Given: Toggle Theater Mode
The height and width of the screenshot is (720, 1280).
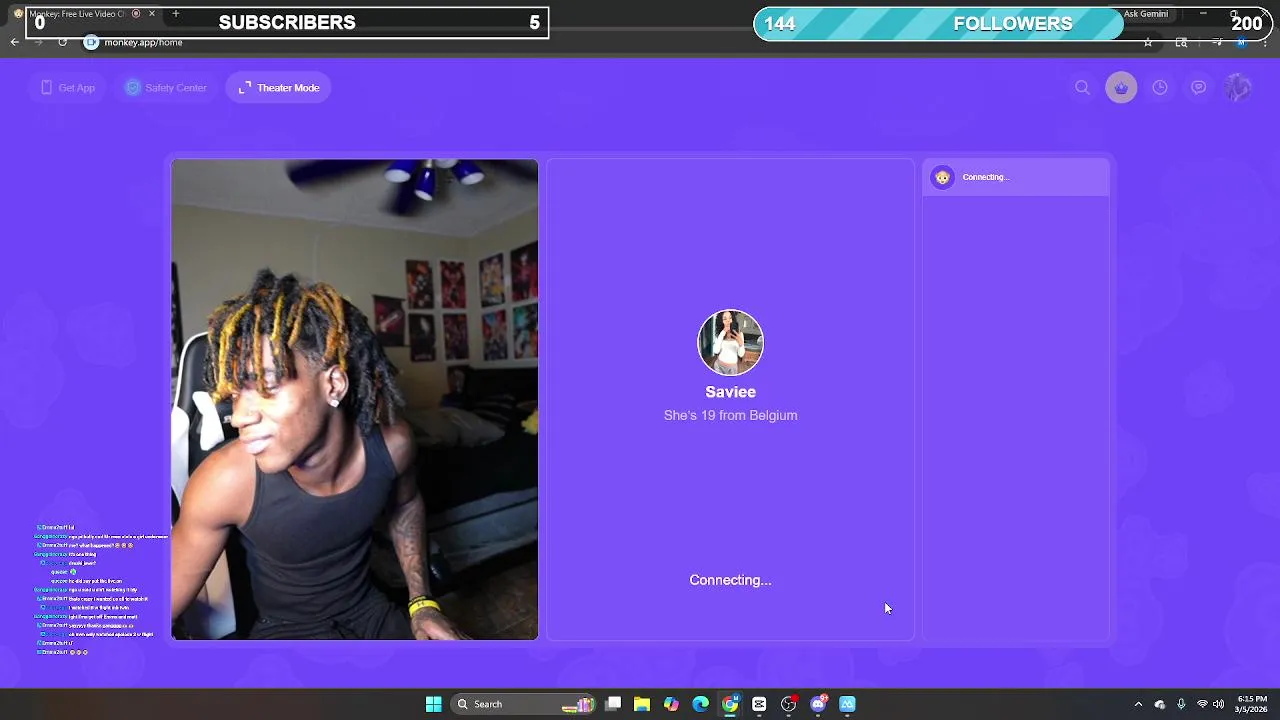Looking at the screenshot, I should click(279, 88).
